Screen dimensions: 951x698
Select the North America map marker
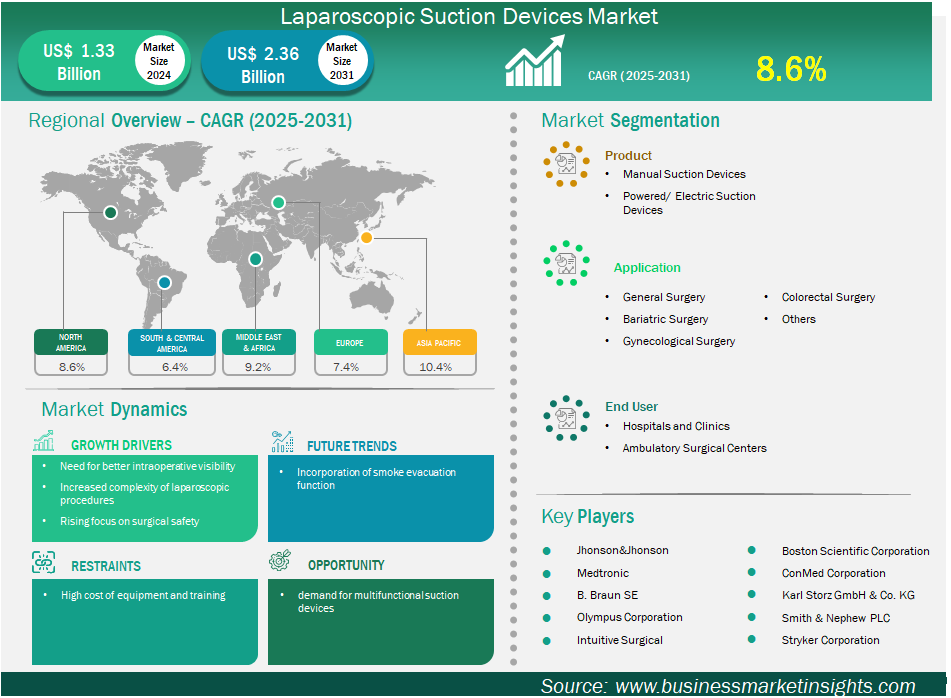coord(111,212)
